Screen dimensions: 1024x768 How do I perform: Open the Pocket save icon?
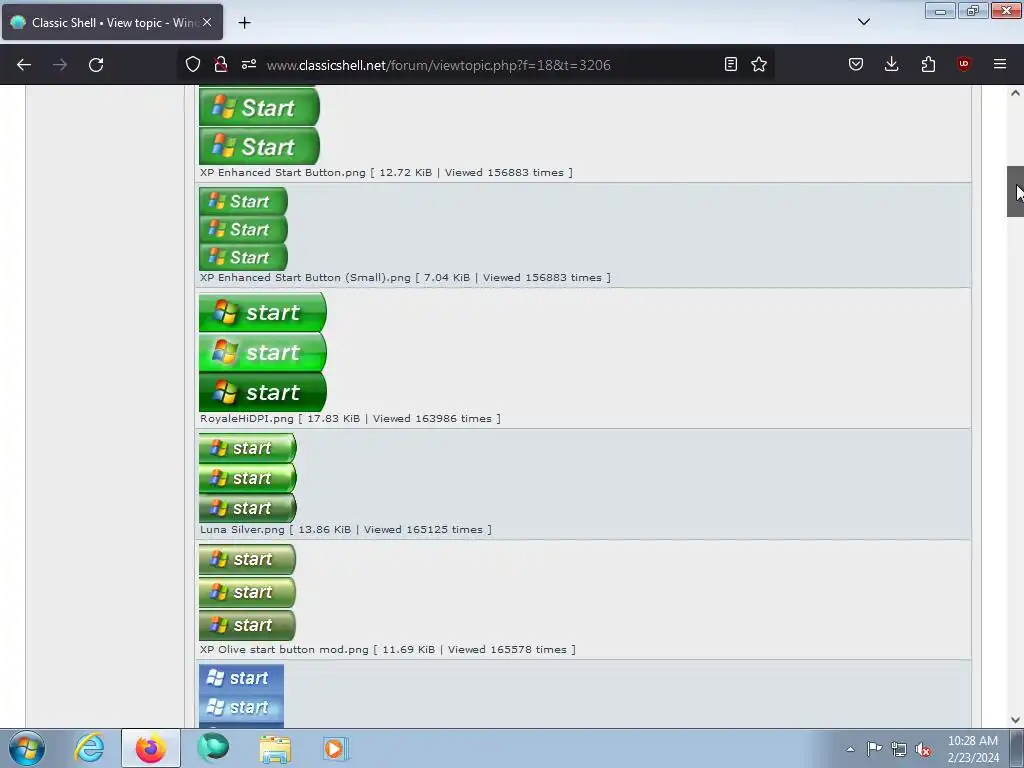tap(856, 64)
